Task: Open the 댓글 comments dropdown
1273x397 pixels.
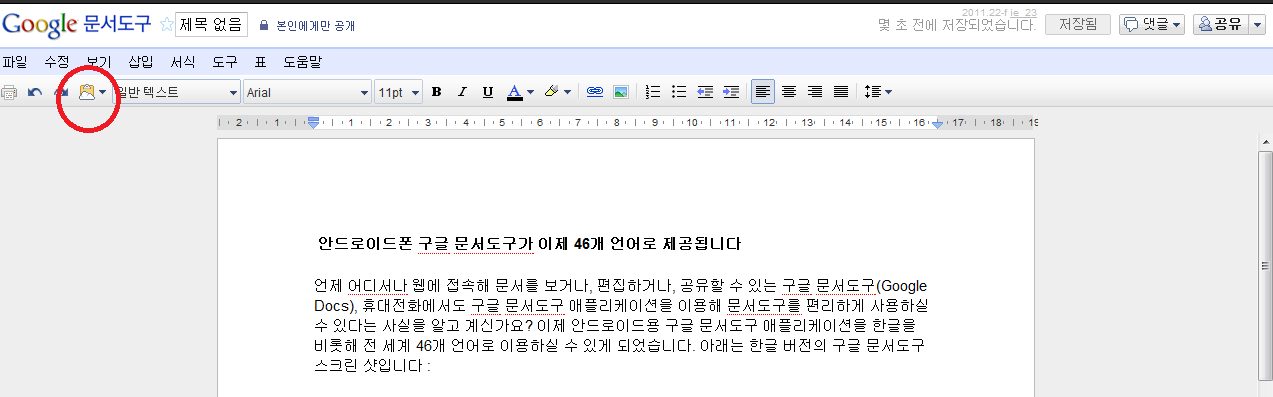Action: (x=1153, y=25)
